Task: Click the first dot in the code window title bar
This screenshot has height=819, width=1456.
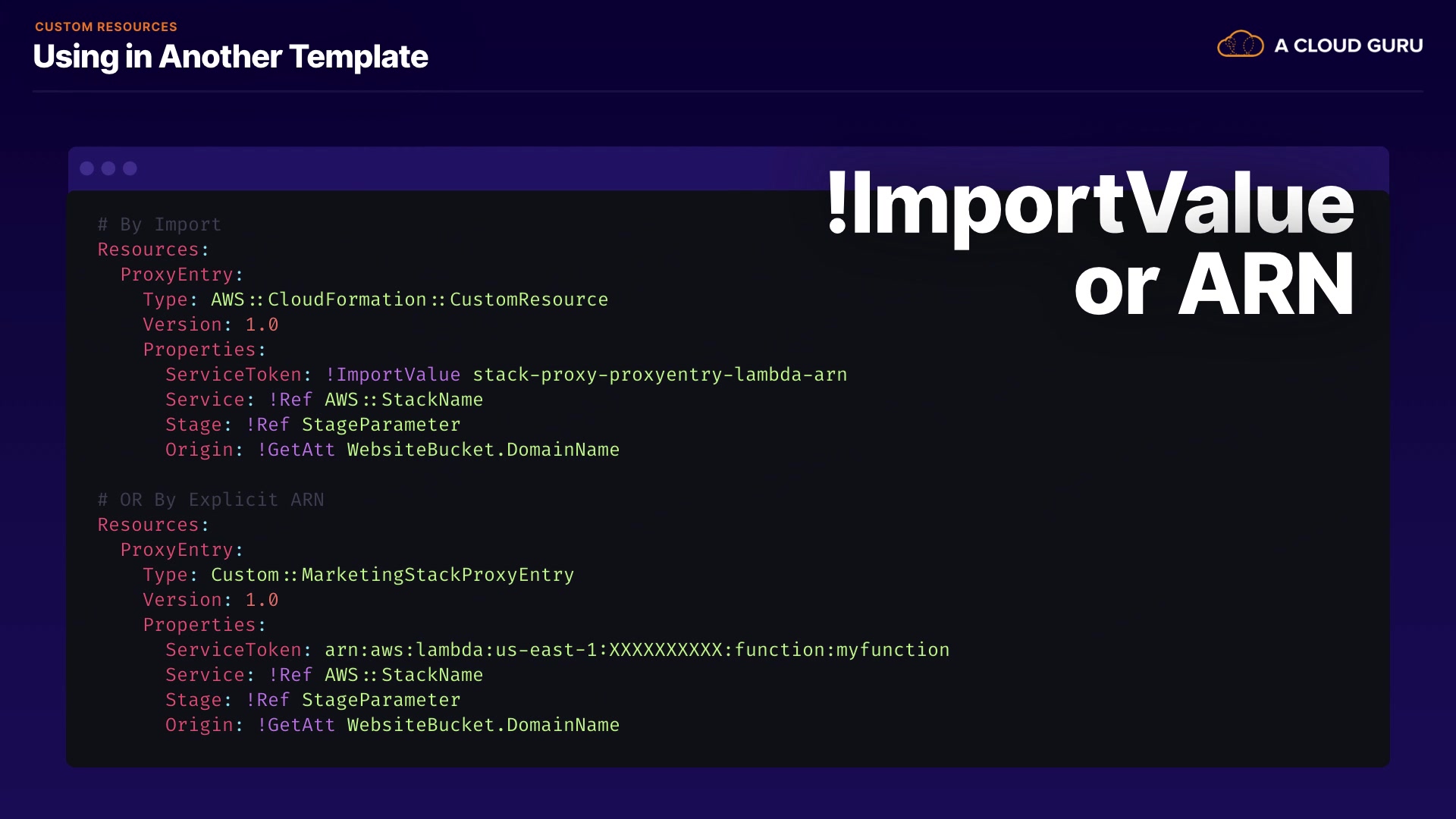Action: pyautogui.click(x=87, y=168)
